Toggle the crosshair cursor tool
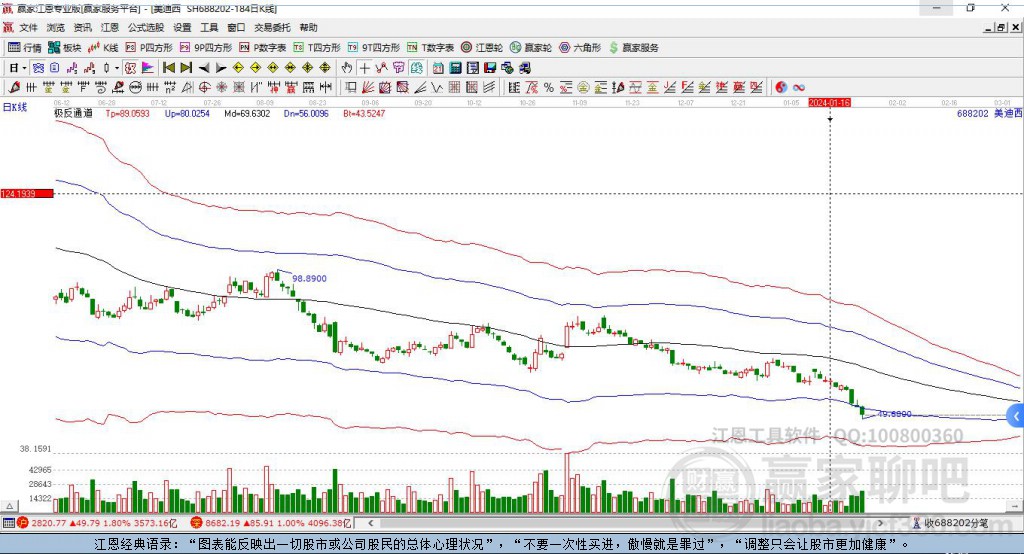Image resolution: width=1024 pixels, height=554 pixels. point(364,68)
